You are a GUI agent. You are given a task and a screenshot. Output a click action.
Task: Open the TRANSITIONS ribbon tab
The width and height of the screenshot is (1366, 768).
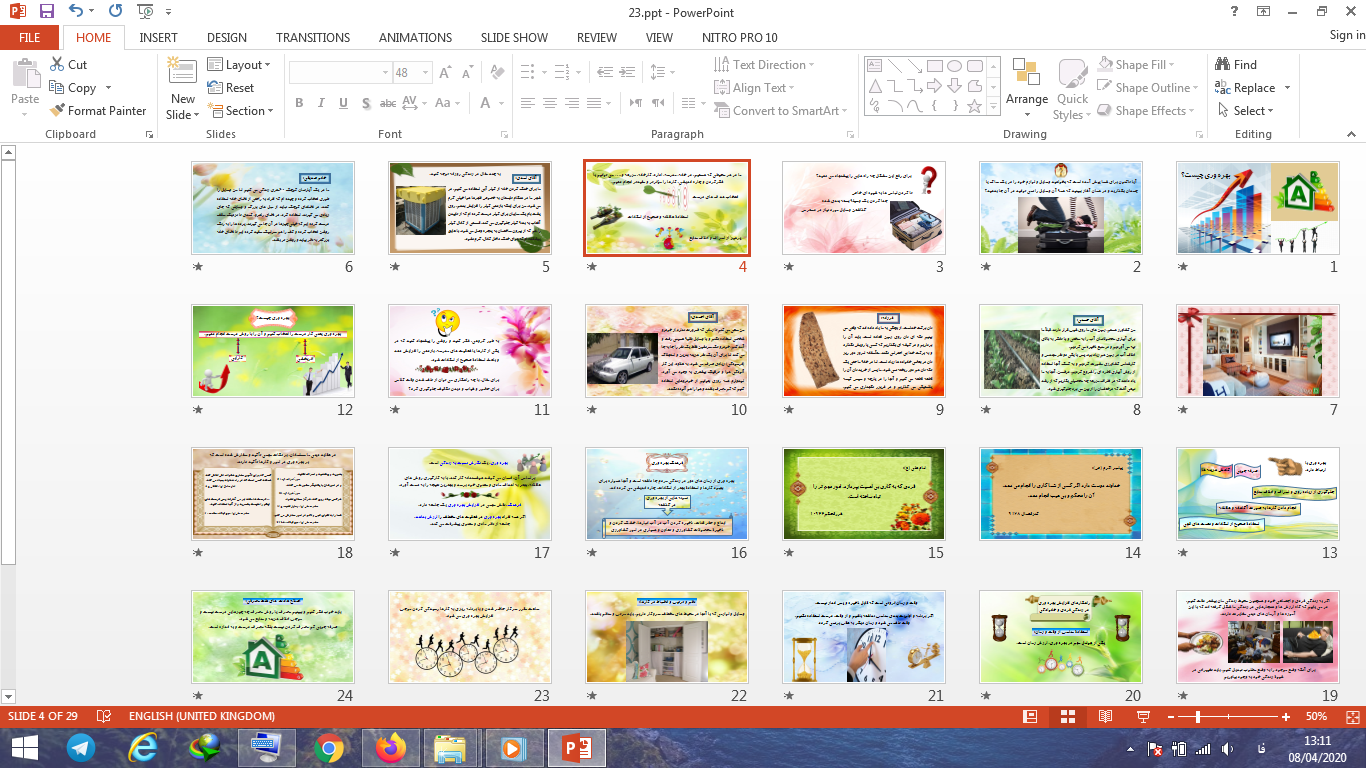313,37
